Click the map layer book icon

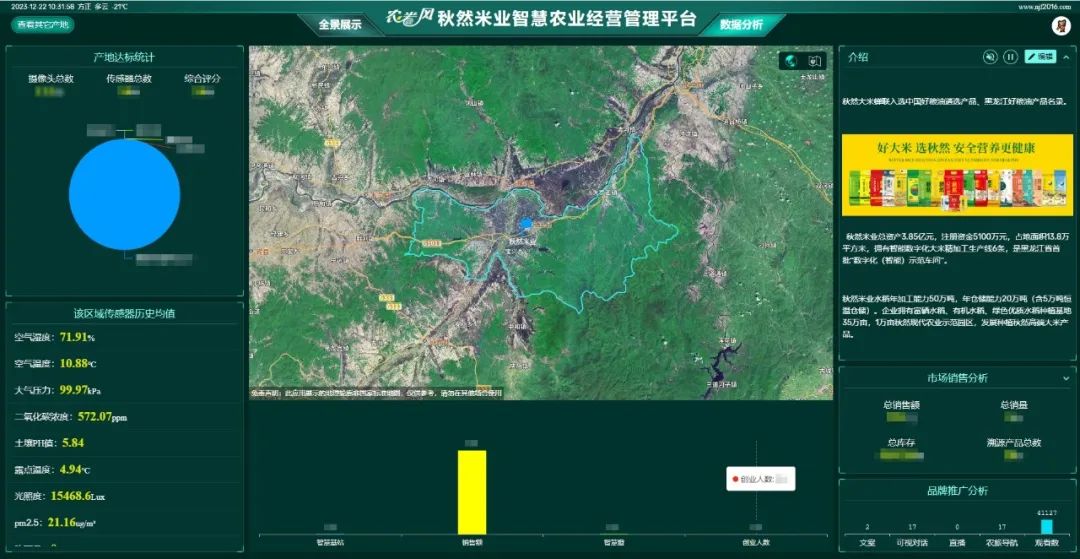pyautogui.click(x=814, y=61)
